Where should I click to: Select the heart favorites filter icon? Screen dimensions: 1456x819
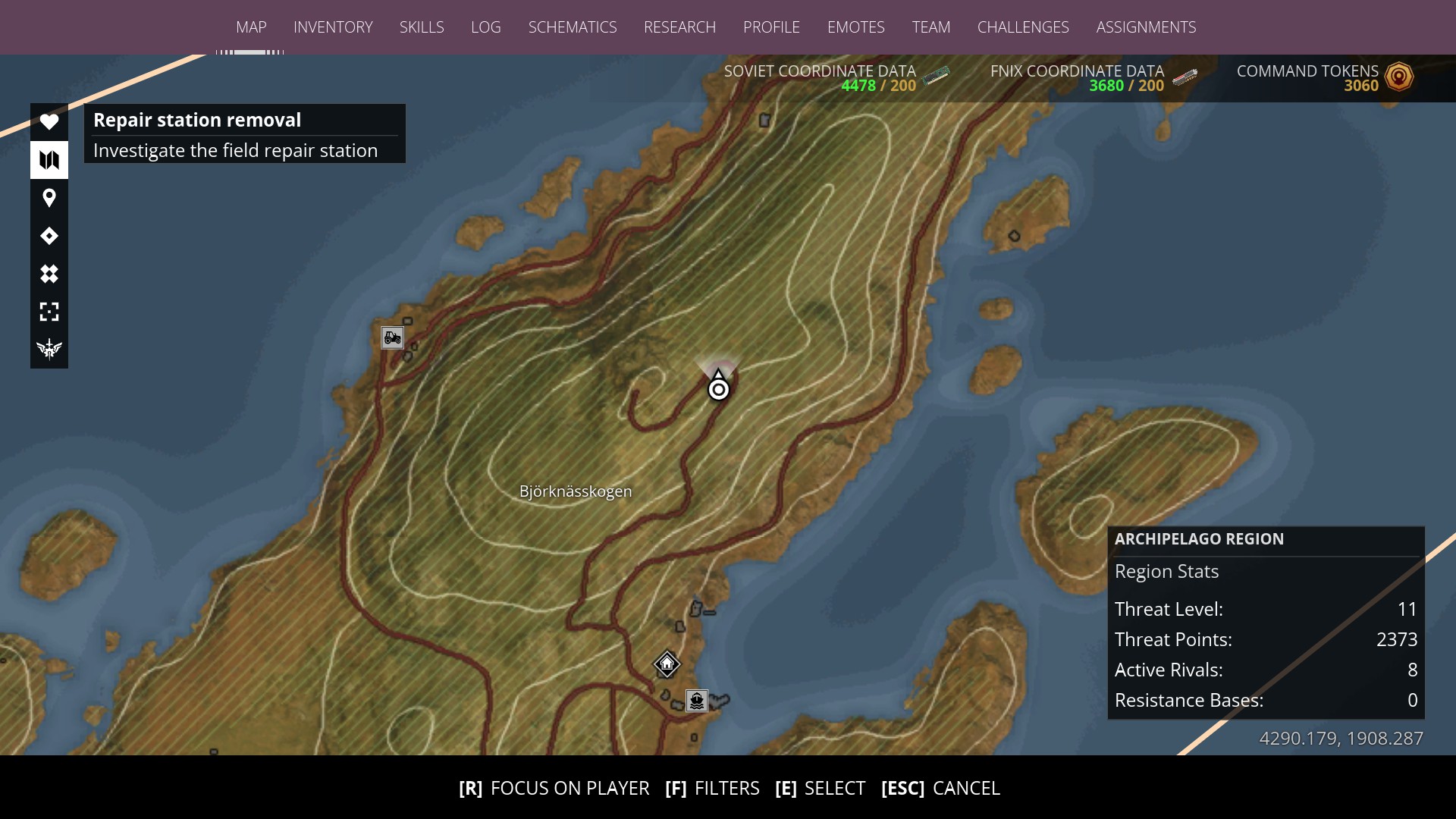49,121
